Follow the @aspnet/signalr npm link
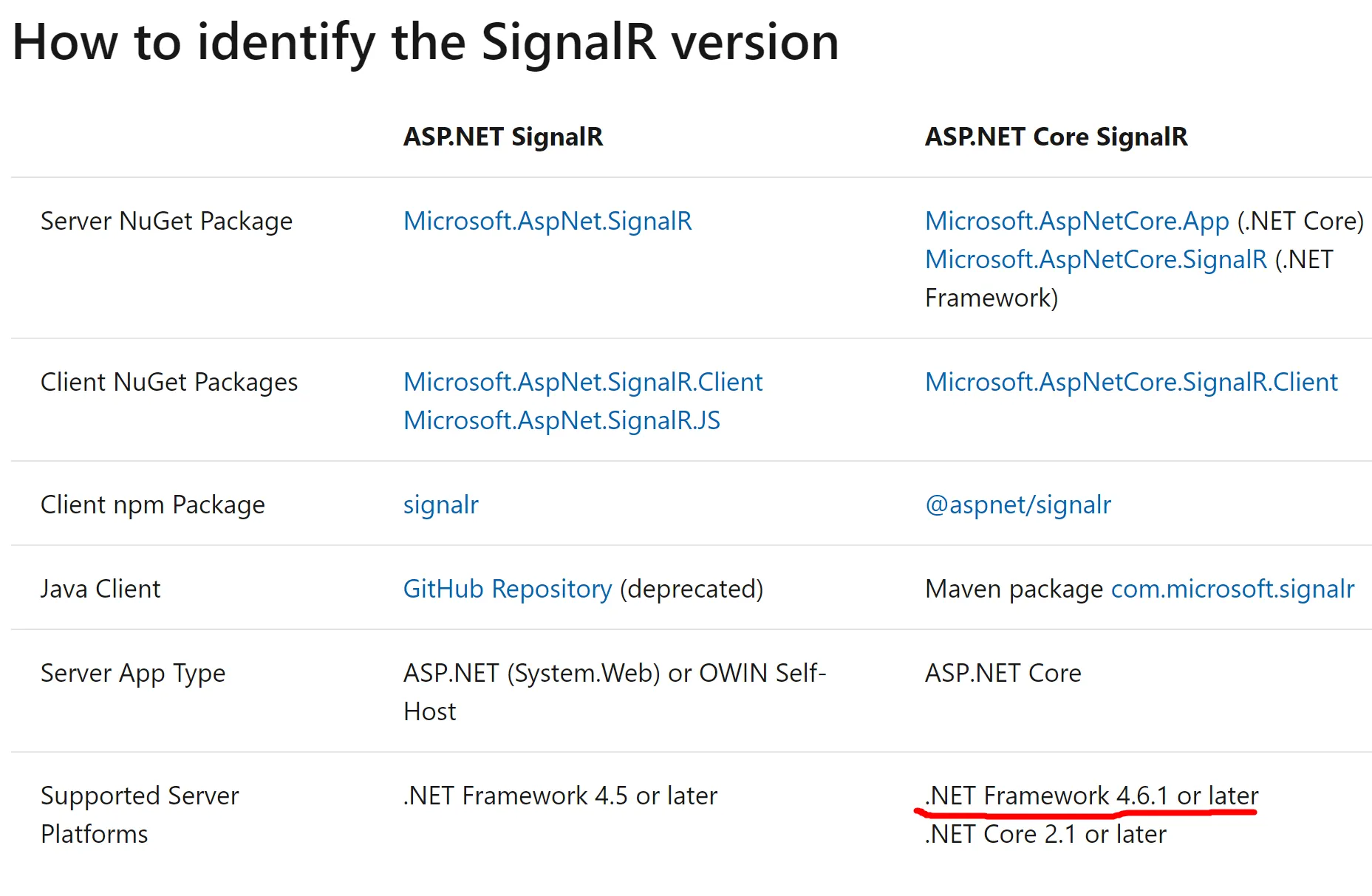Screen dimensions: 1372x896 1017,505
